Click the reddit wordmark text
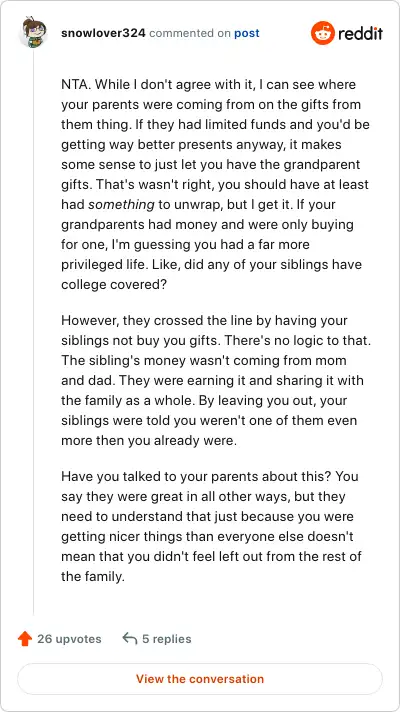400x712 pixels. tap(360, 34)
